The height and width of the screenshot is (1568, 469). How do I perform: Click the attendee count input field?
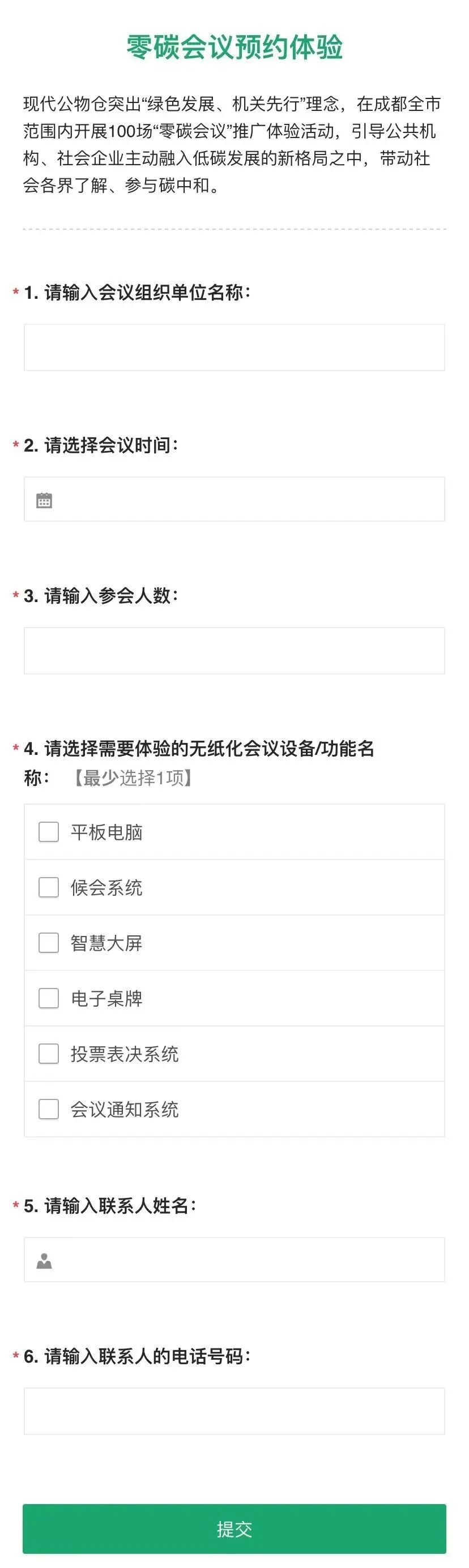point(234,651)
